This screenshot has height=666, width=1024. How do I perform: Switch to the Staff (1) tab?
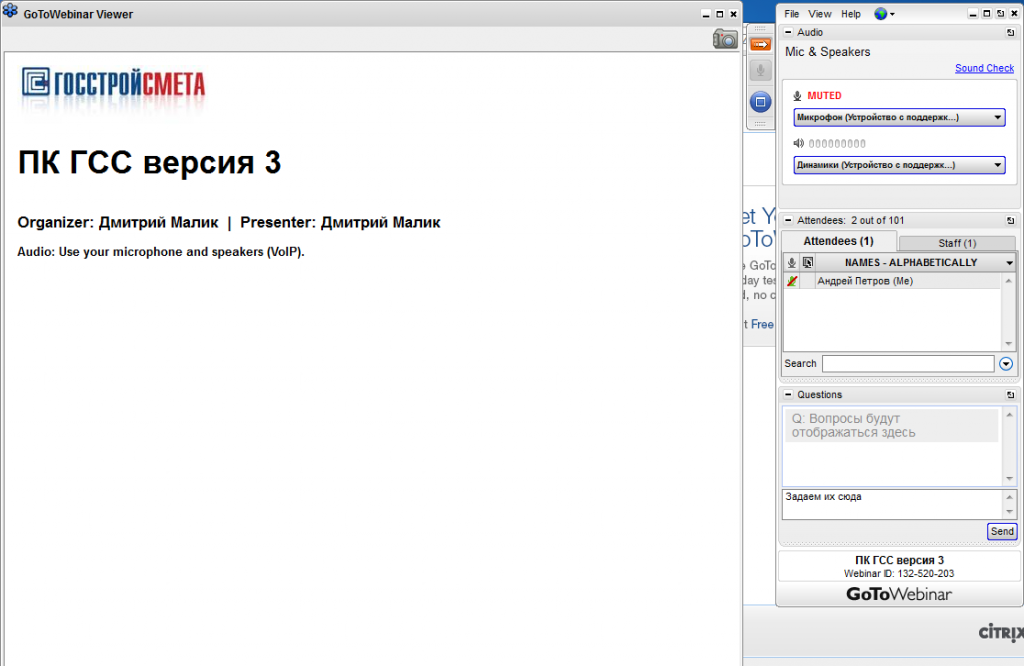tap(957, 243)
